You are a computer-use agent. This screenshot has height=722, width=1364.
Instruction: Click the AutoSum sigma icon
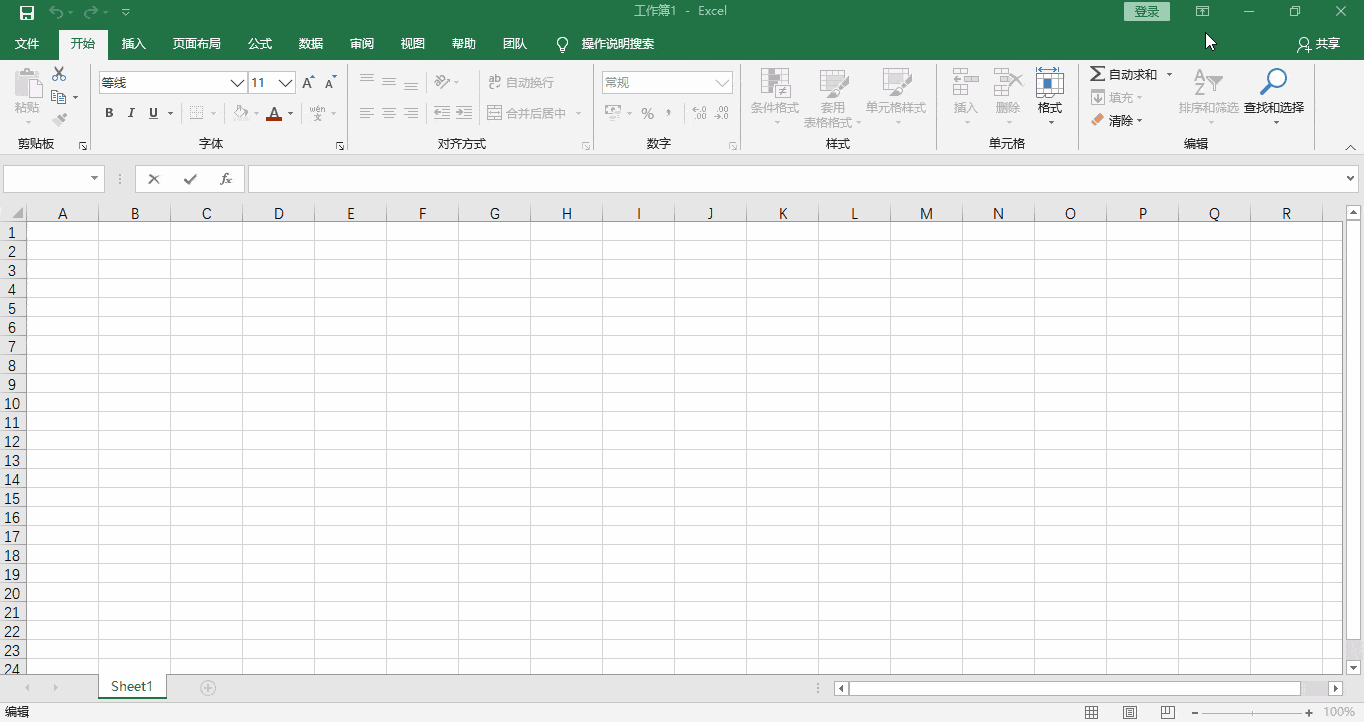1097,74
